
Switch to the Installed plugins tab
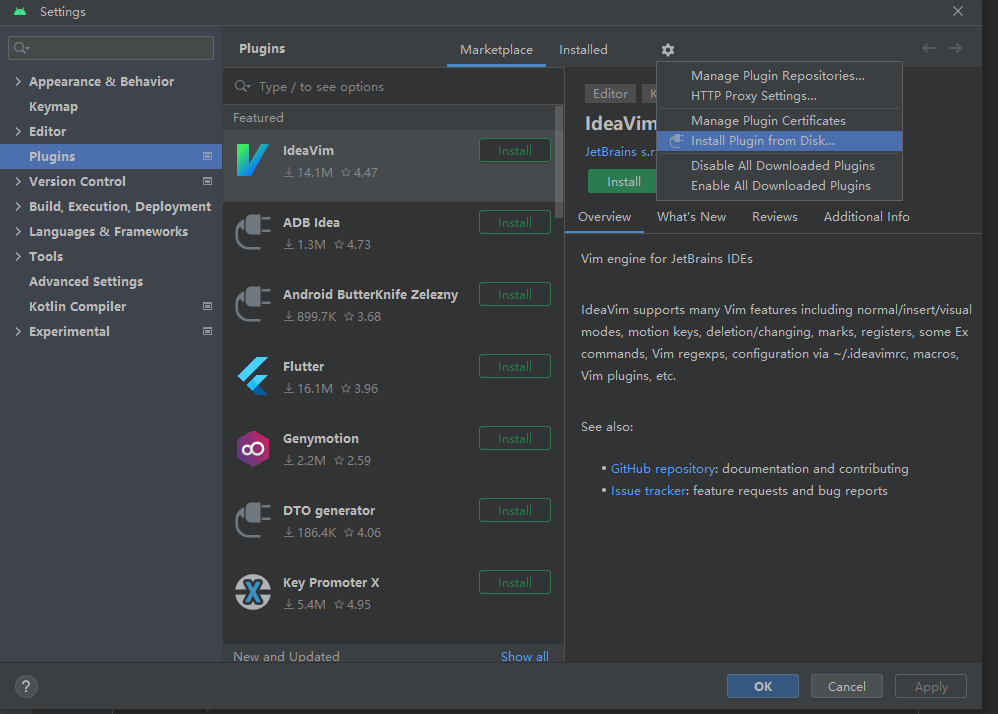583,50
